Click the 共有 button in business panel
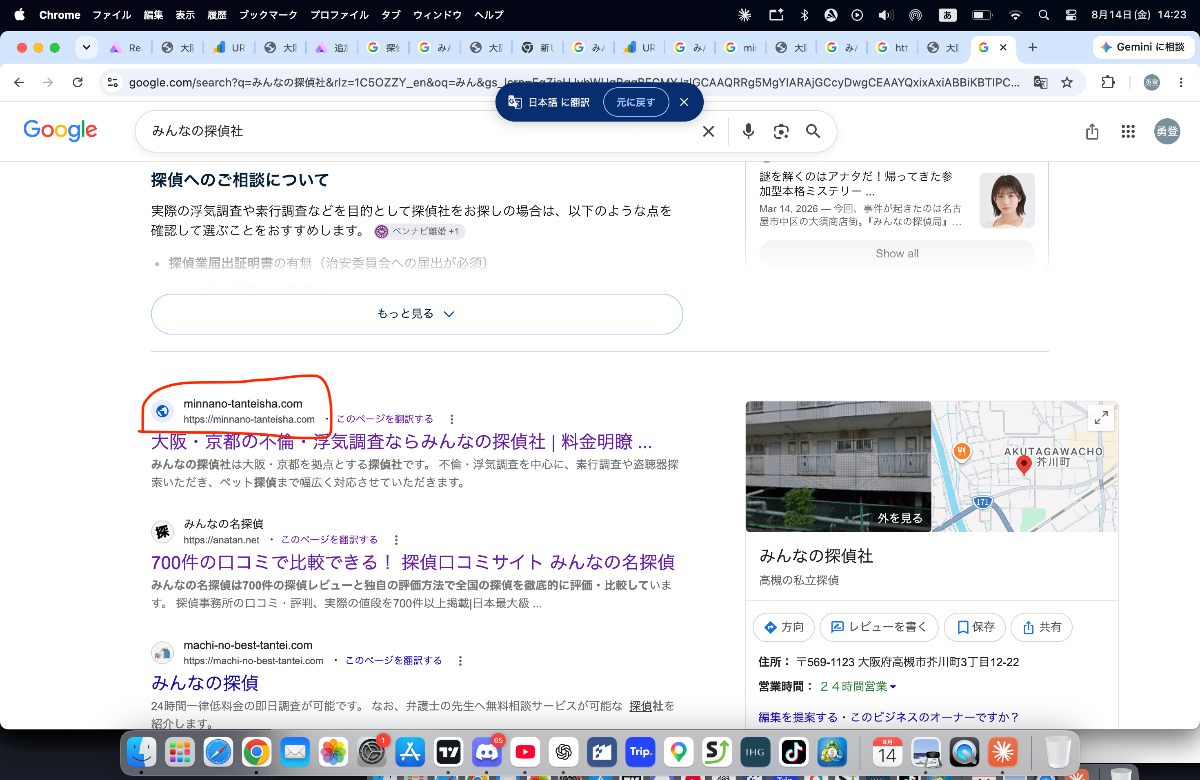Viewport: 1200px width, 780px height. 1042,627
